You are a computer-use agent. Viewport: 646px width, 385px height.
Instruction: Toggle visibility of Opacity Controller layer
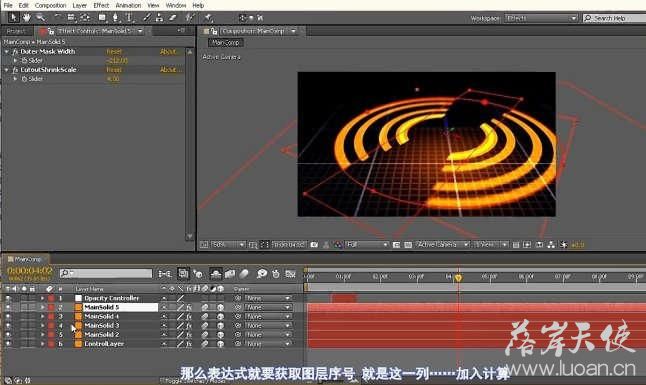pyautogui.click(x=8, y=298)
